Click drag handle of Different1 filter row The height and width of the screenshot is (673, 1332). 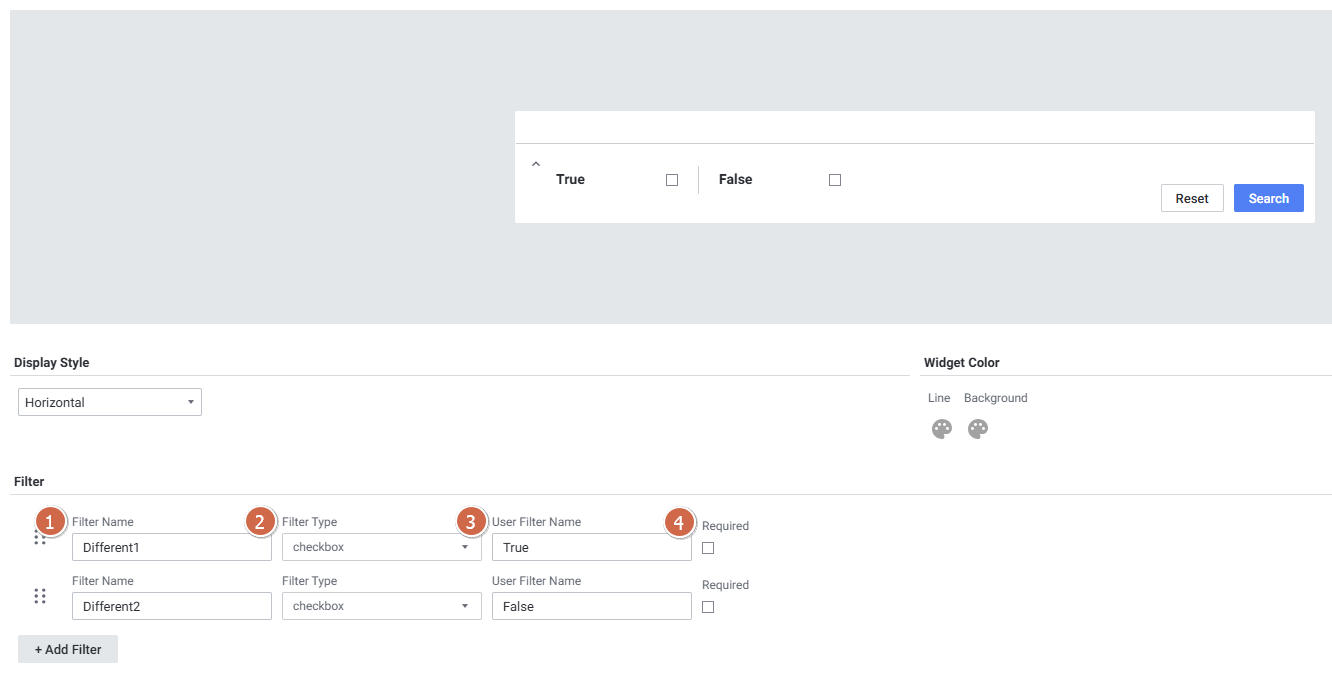point(40,538)
